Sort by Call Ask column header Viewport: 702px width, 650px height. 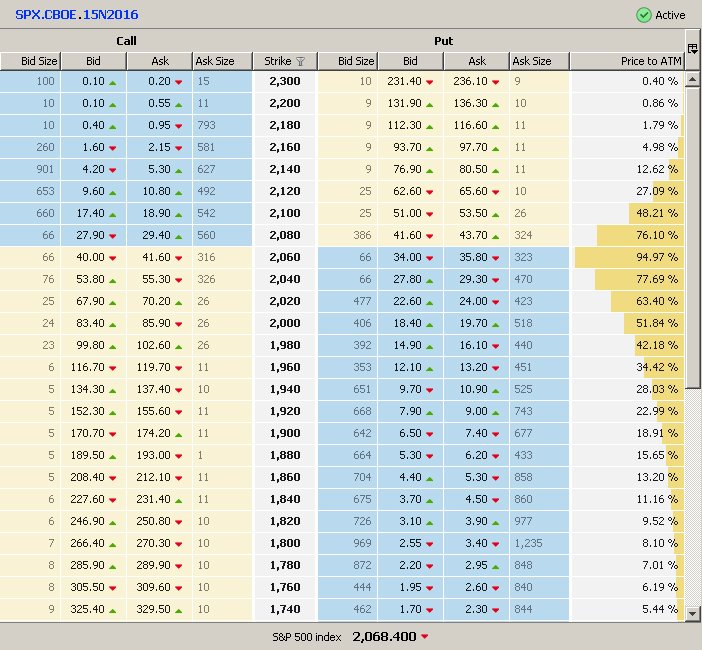coord(160,61)
